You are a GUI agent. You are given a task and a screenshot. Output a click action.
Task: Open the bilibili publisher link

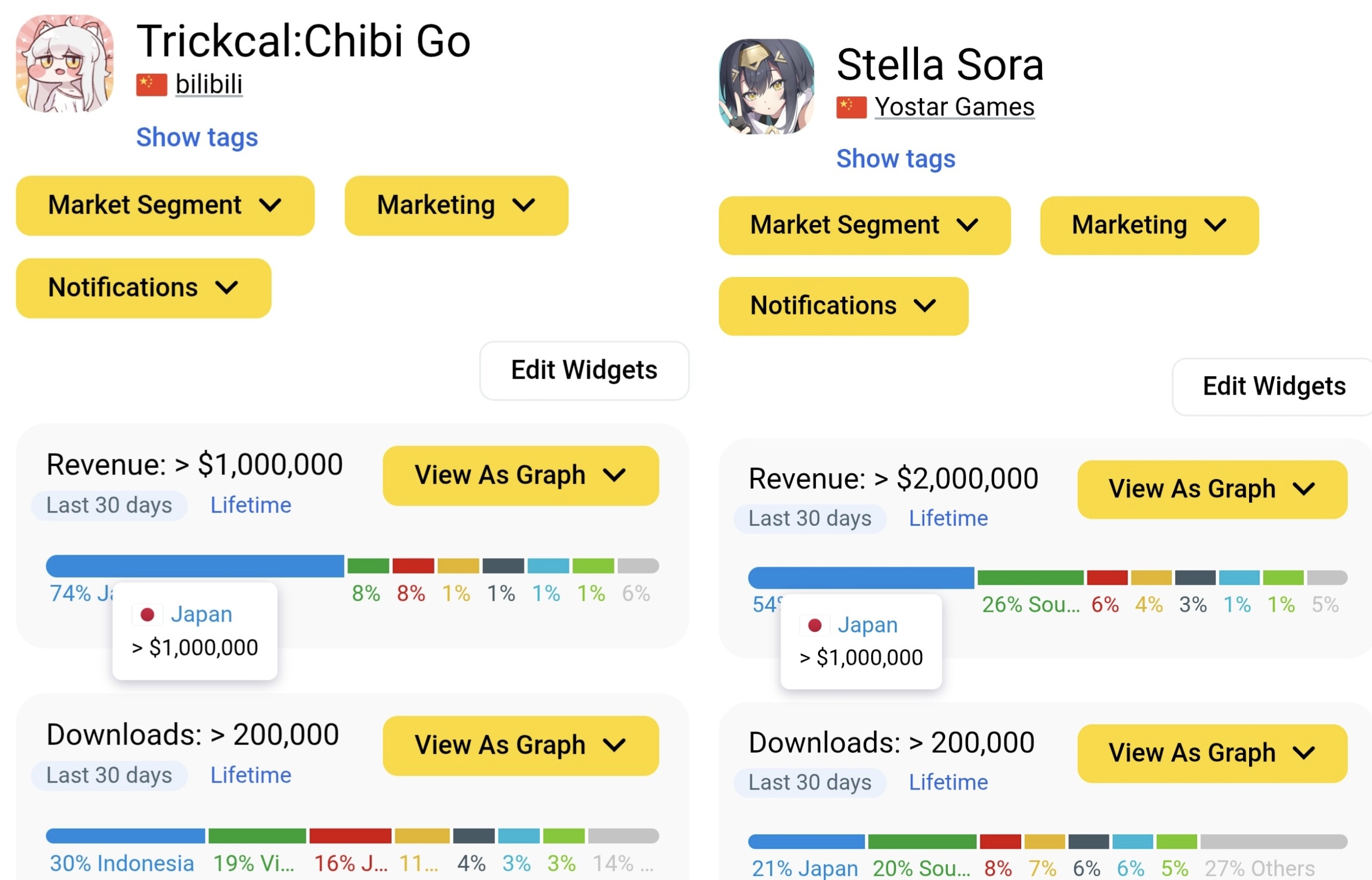209,84
